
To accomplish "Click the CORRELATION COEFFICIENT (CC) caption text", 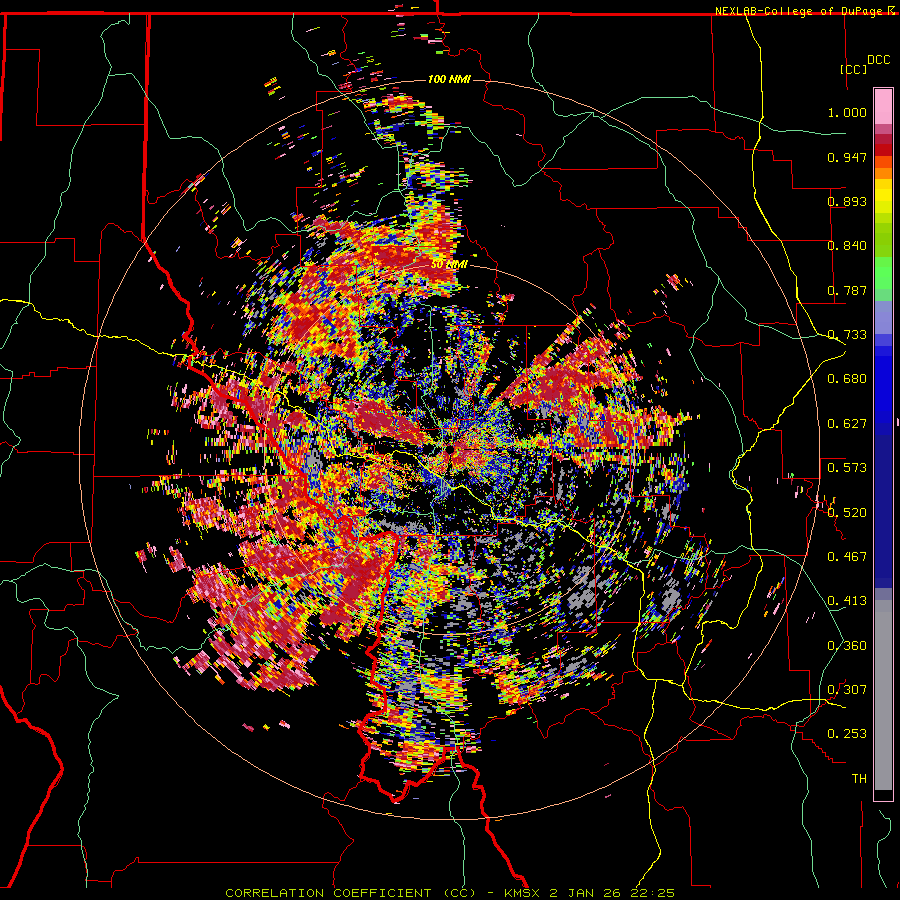I will (x=350, y=893).
